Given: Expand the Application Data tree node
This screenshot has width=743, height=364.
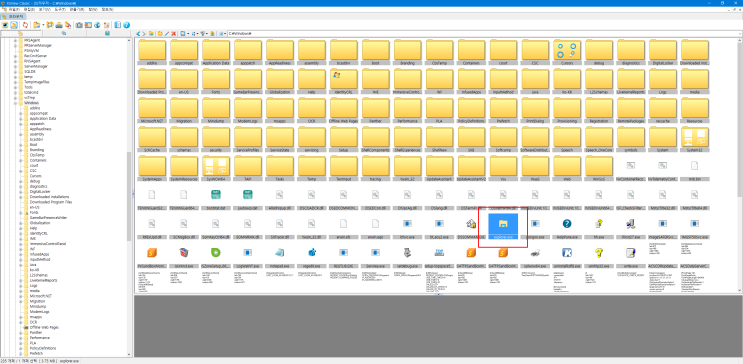Looking at the screenshot, I should (x=20, y=118).
